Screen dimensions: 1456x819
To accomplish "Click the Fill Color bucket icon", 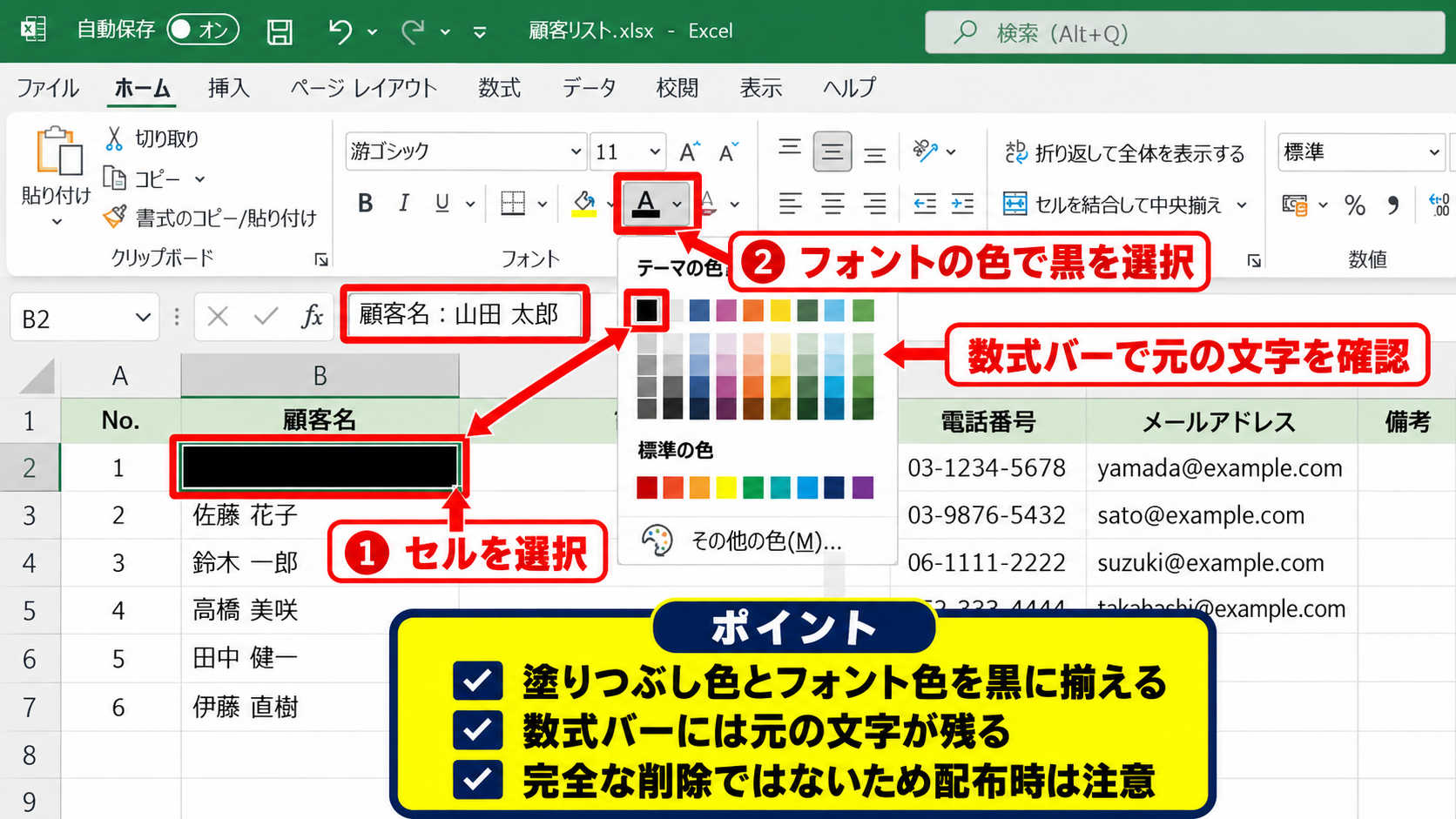I will (584, 204).
